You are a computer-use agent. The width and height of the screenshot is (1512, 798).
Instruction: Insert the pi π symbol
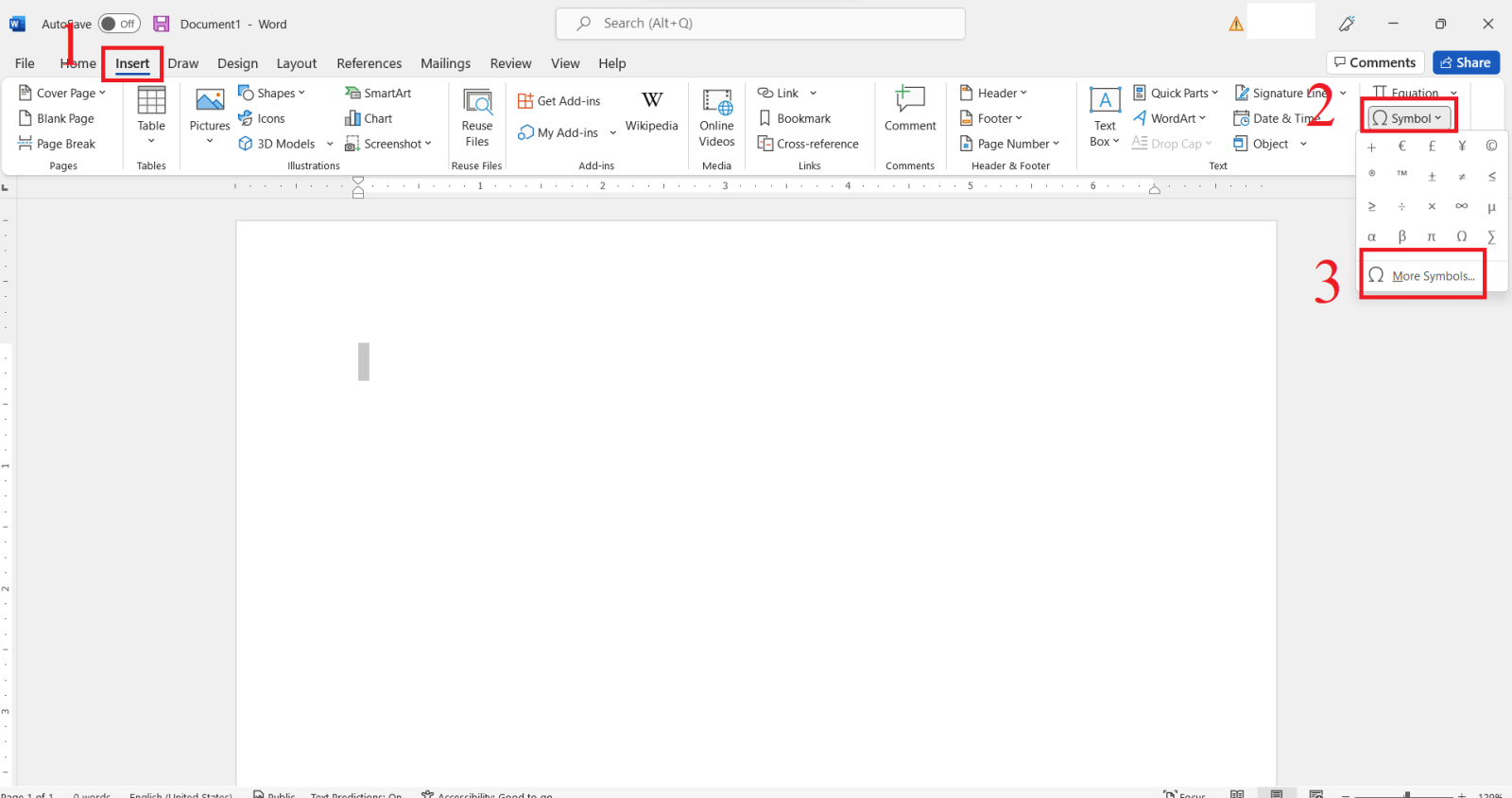[1432, 236]
